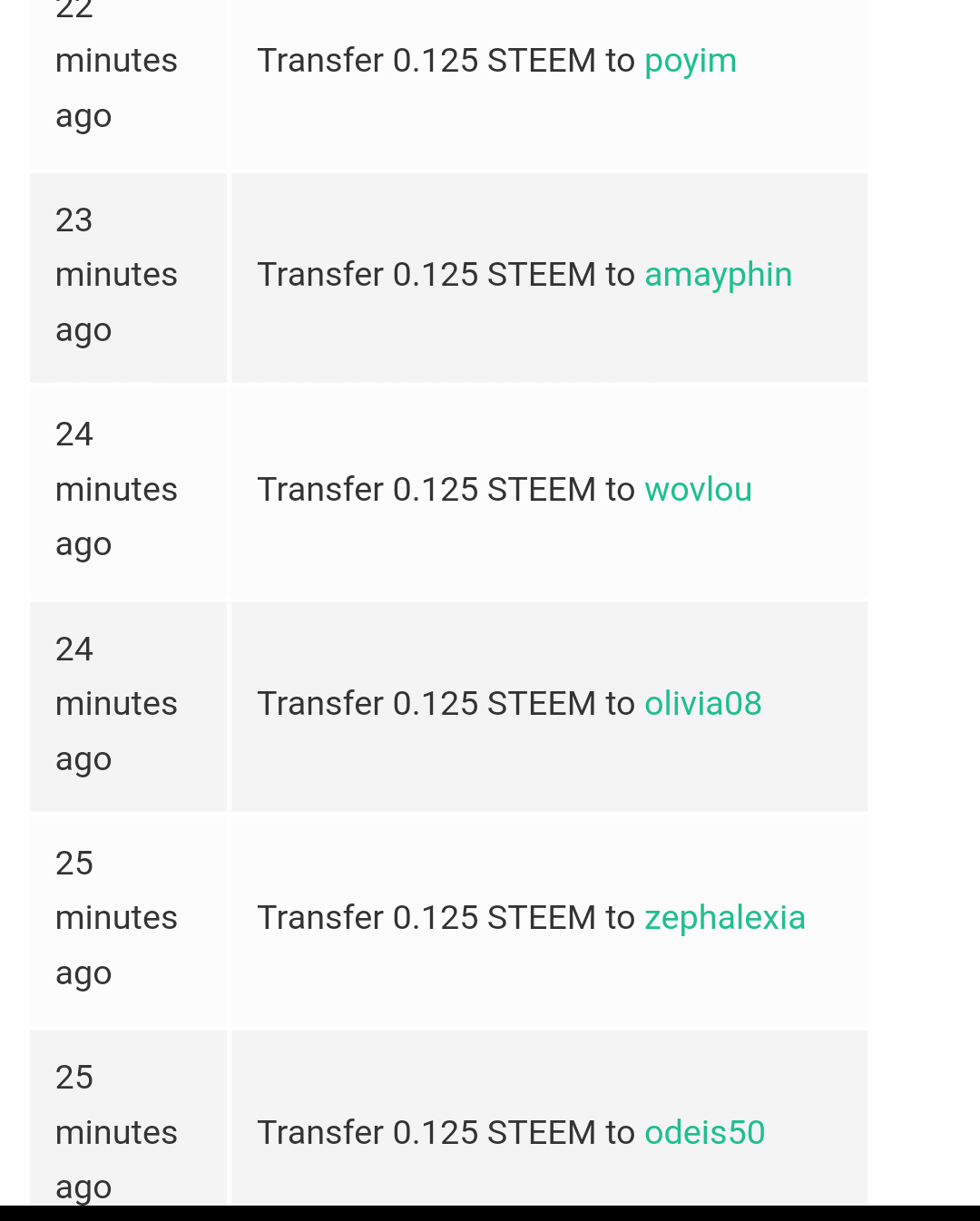The image size is (980, 1221).
Task: Click the timestamp in the wovlou row
Action: pyautogui.click(x=116, y=490)
